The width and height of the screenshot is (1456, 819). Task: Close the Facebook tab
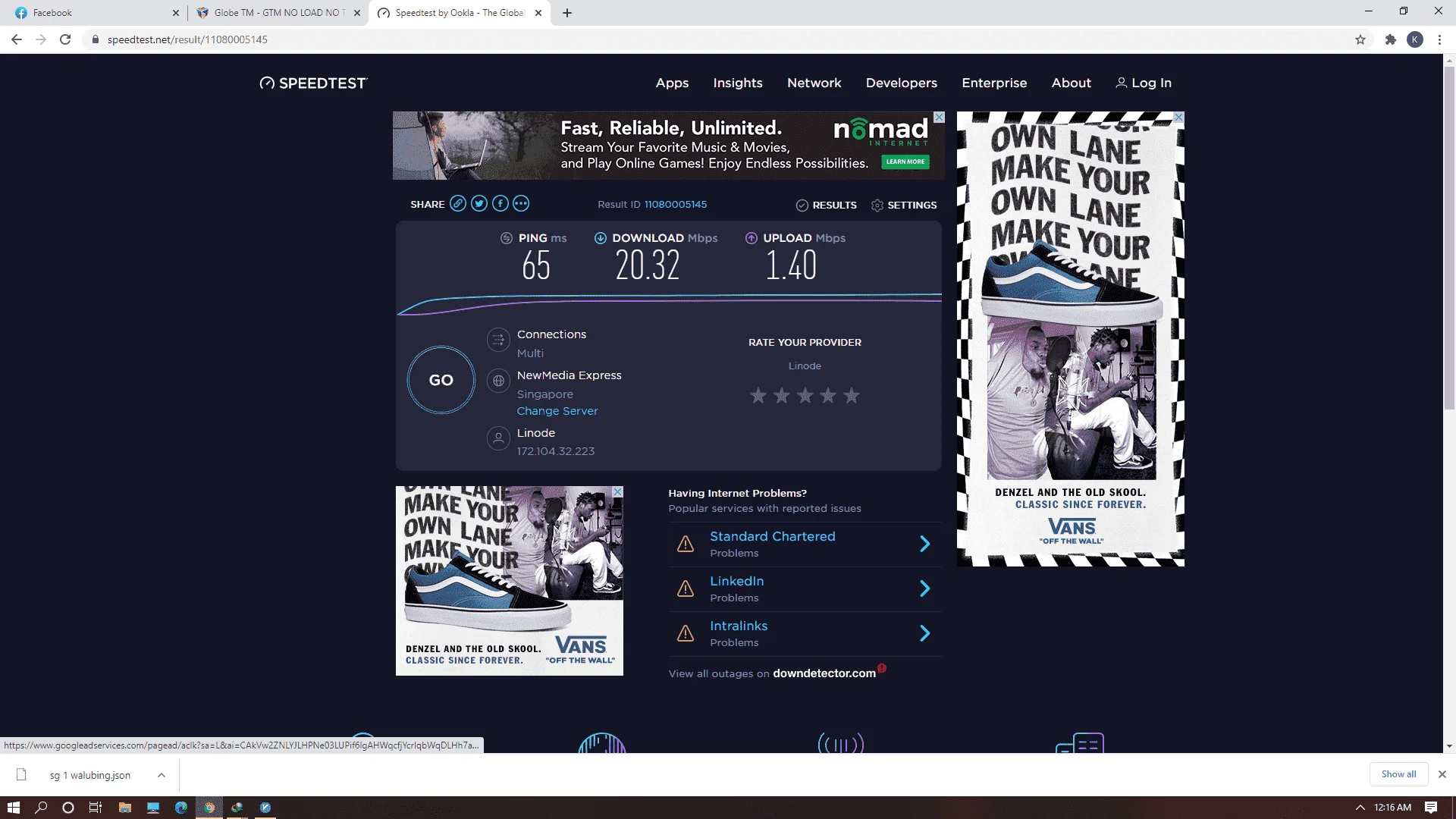(x=176, y=13)
